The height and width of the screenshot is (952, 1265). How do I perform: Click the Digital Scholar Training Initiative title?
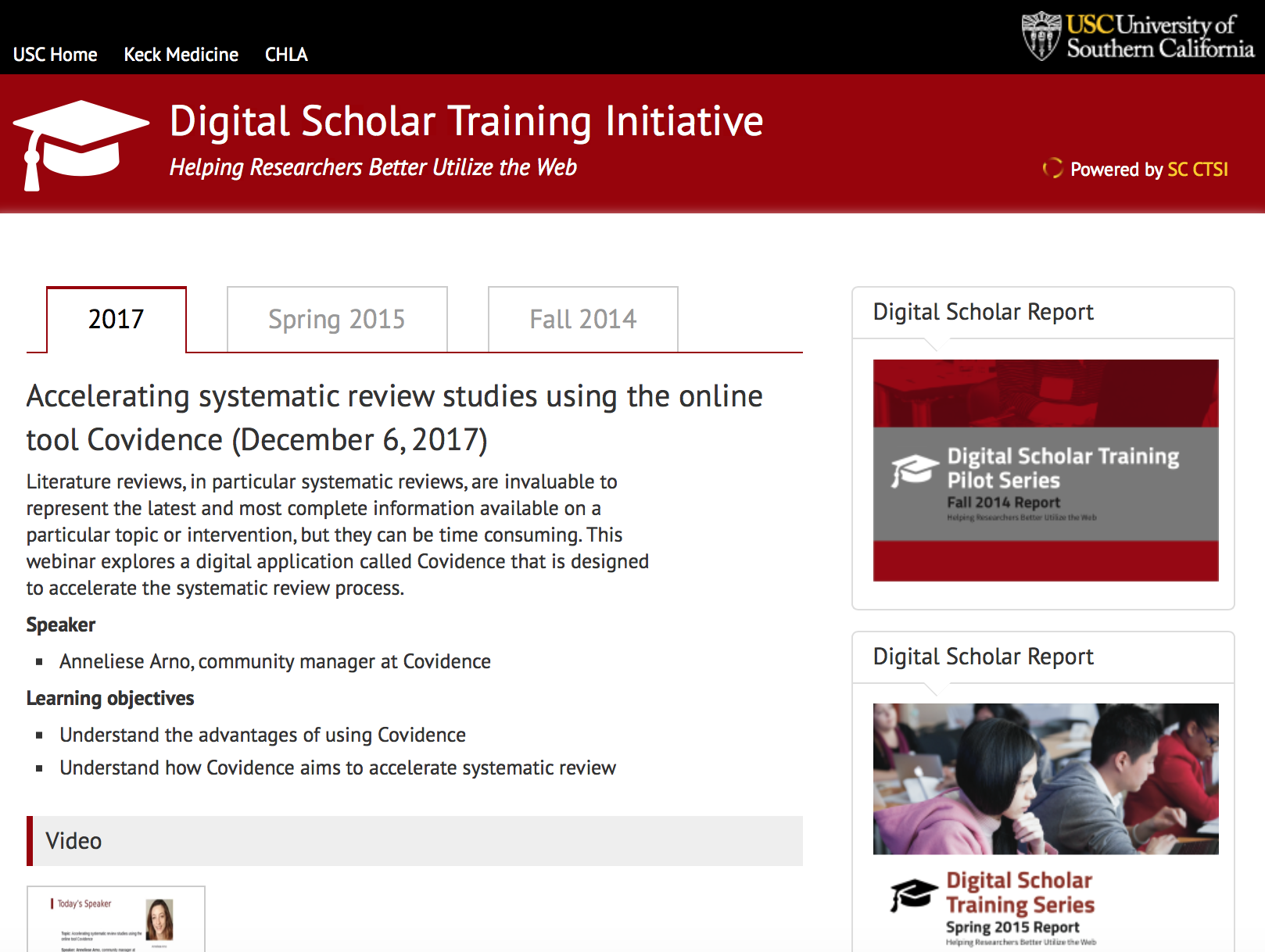point(466,122)
